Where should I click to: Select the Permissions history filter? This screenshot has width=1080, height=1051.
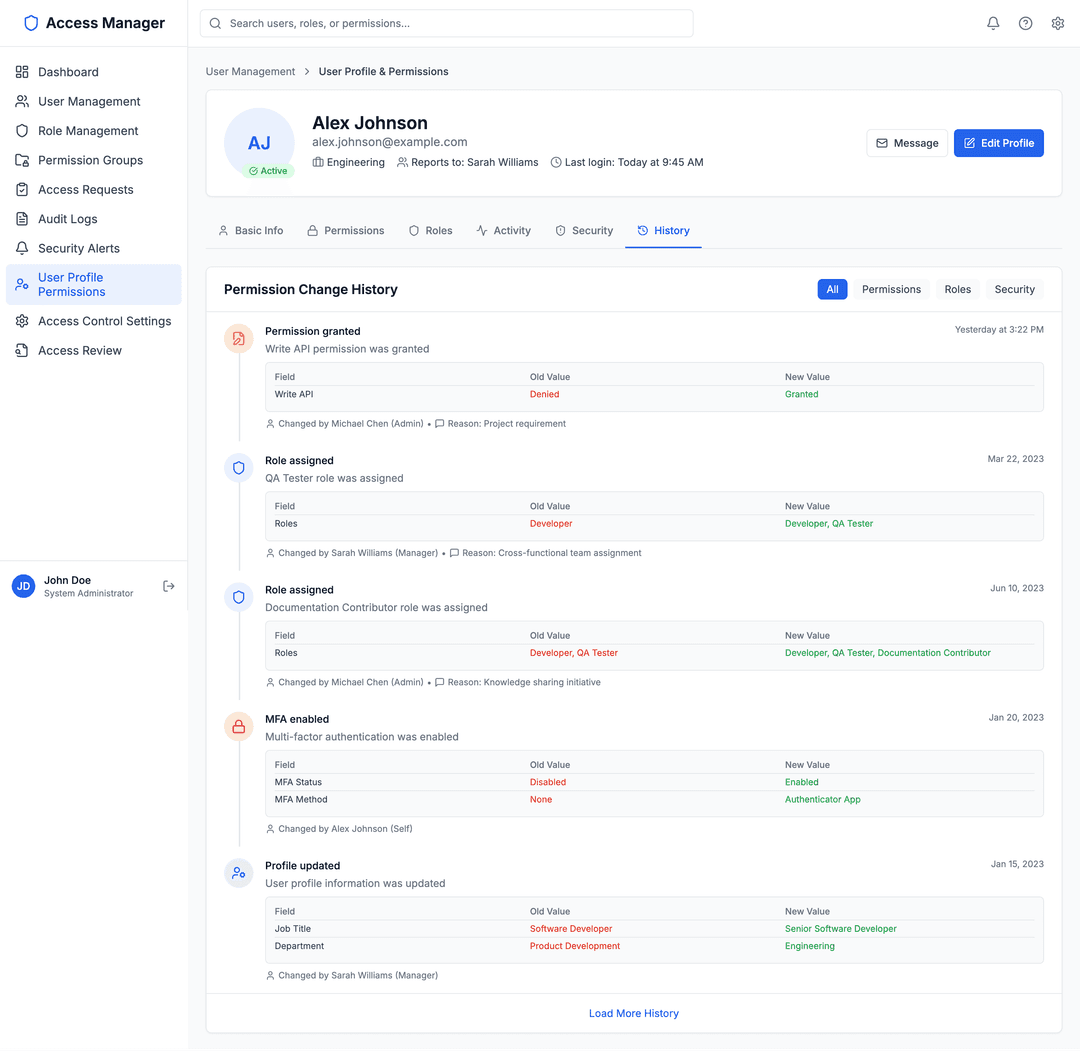[x=891, y=289]
